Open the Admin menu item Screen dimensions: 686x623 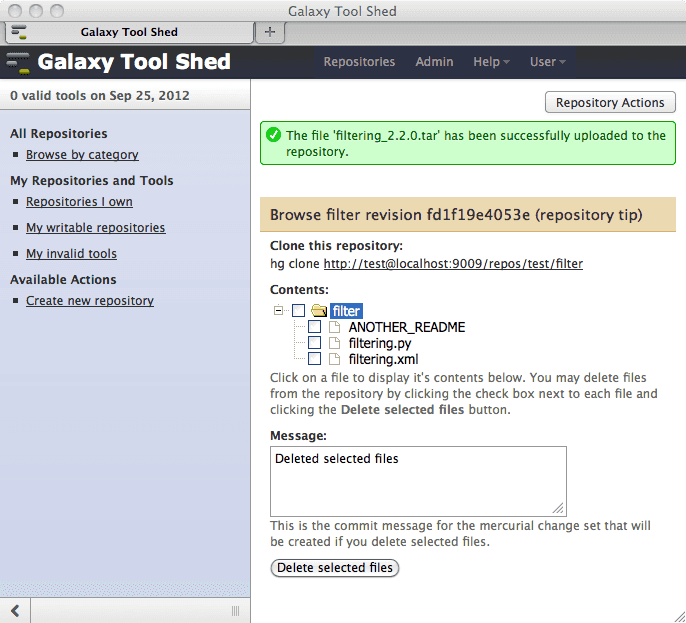(x=434, y=62)
